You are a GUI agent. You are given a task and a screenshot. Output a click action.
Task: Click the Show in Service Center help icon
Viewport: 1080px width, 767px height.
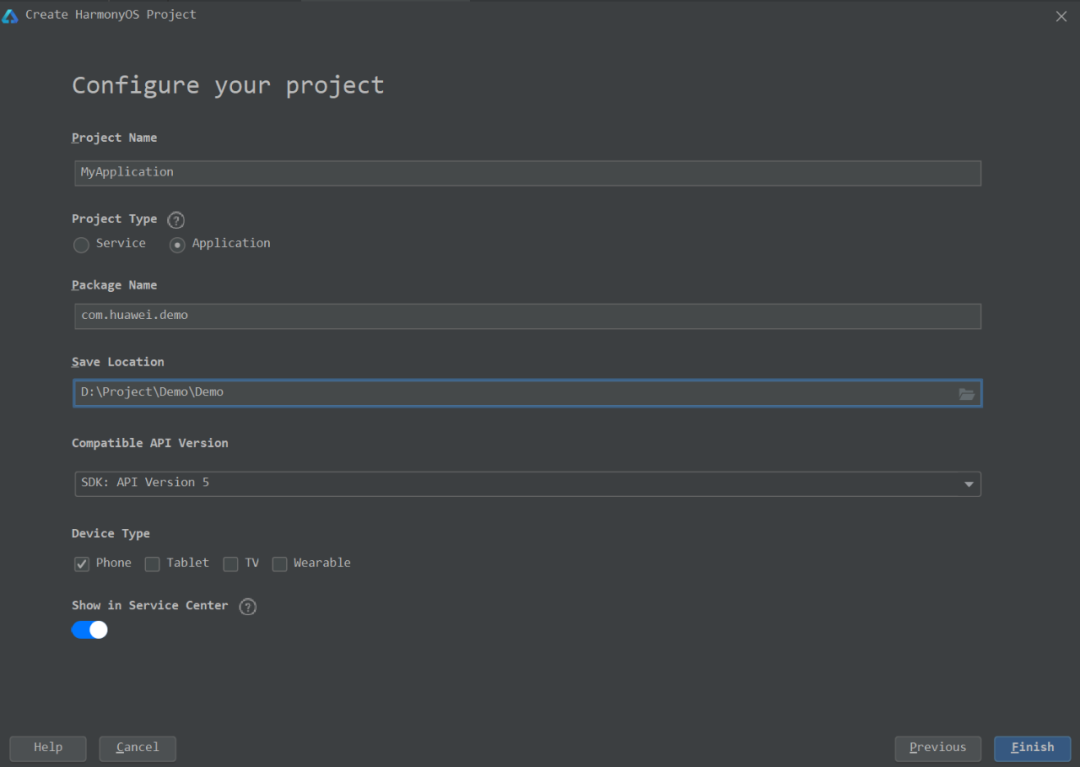pyautogui.click(x=248, y=607)
